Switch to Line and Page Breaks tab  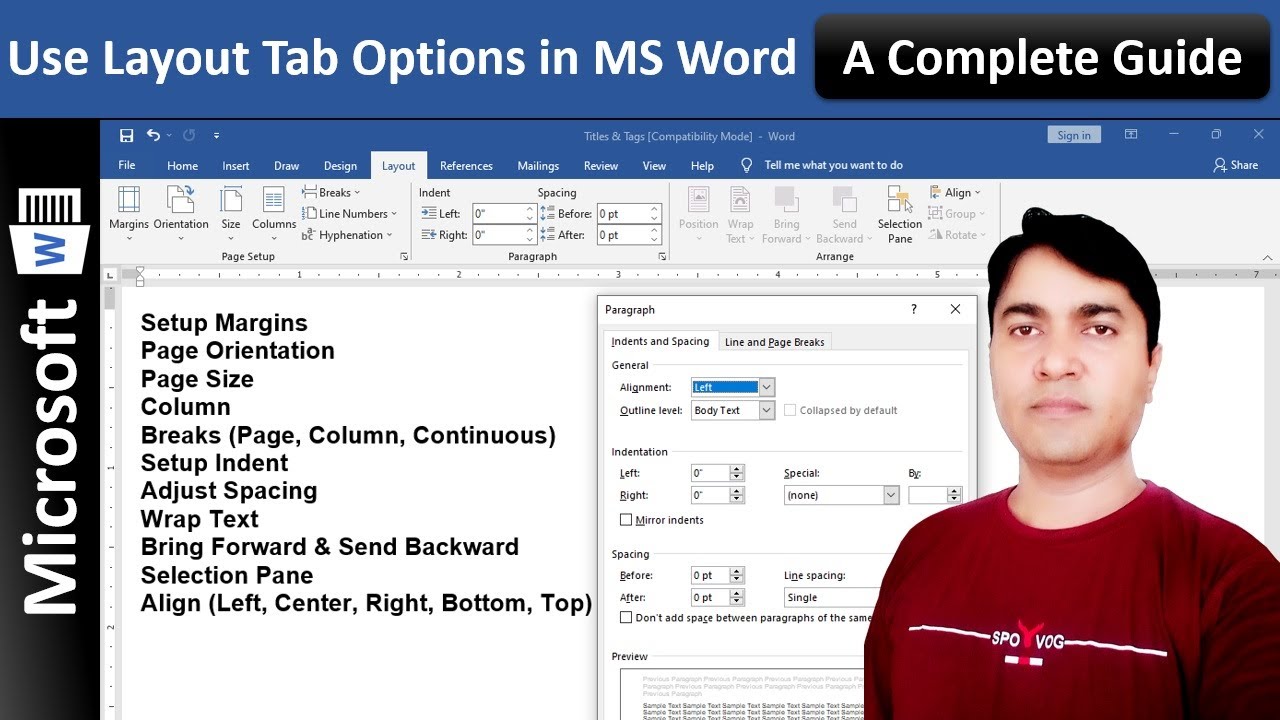click(x=774, y=342)
